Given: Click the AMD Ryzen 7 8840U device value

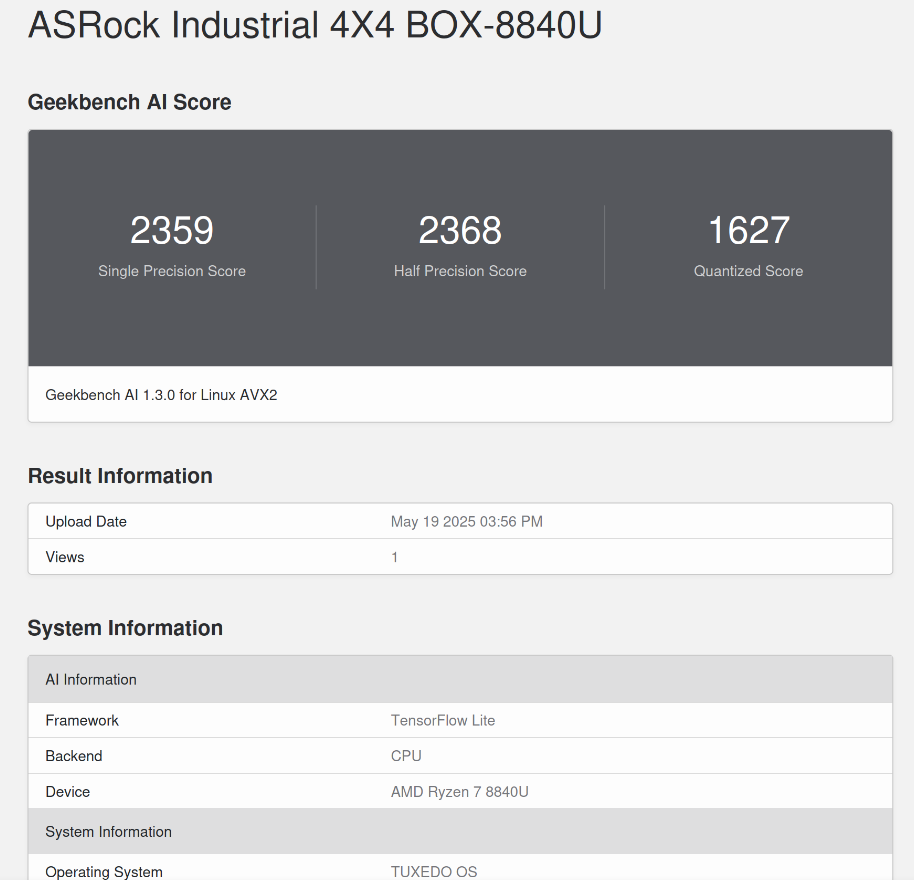Looking at the screenshot, I should click(x=460, y=792).
